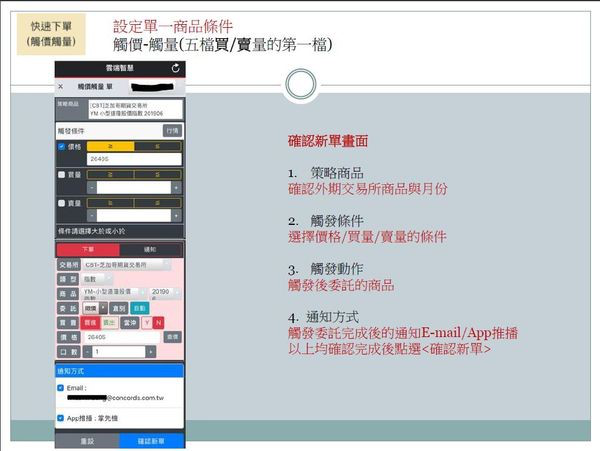
Task: Click the trigger price field showing 26405
Action: pyautogui.click(x=134, y=159)
